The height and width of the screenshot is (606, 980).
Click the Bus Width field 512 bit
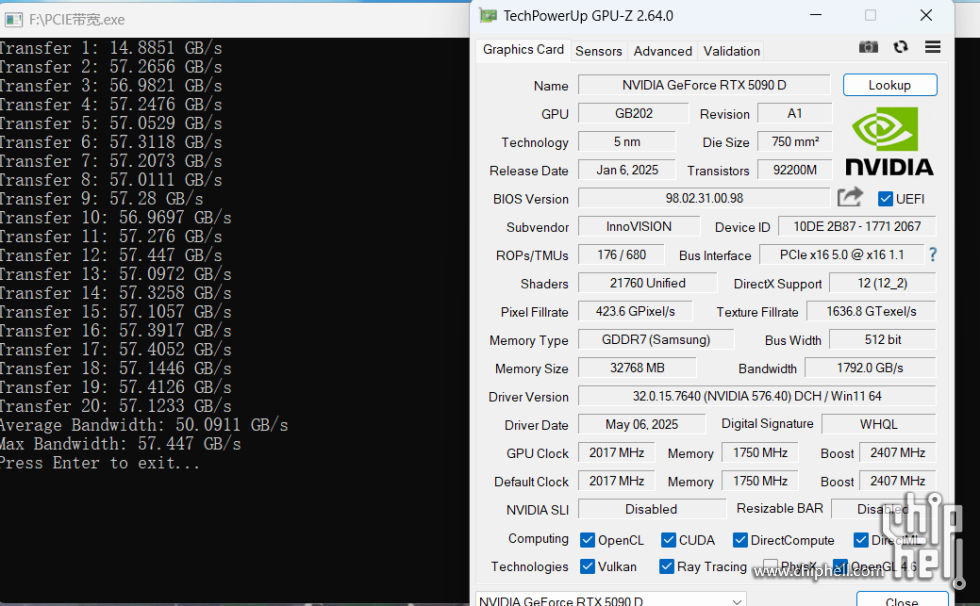(882, 340)
